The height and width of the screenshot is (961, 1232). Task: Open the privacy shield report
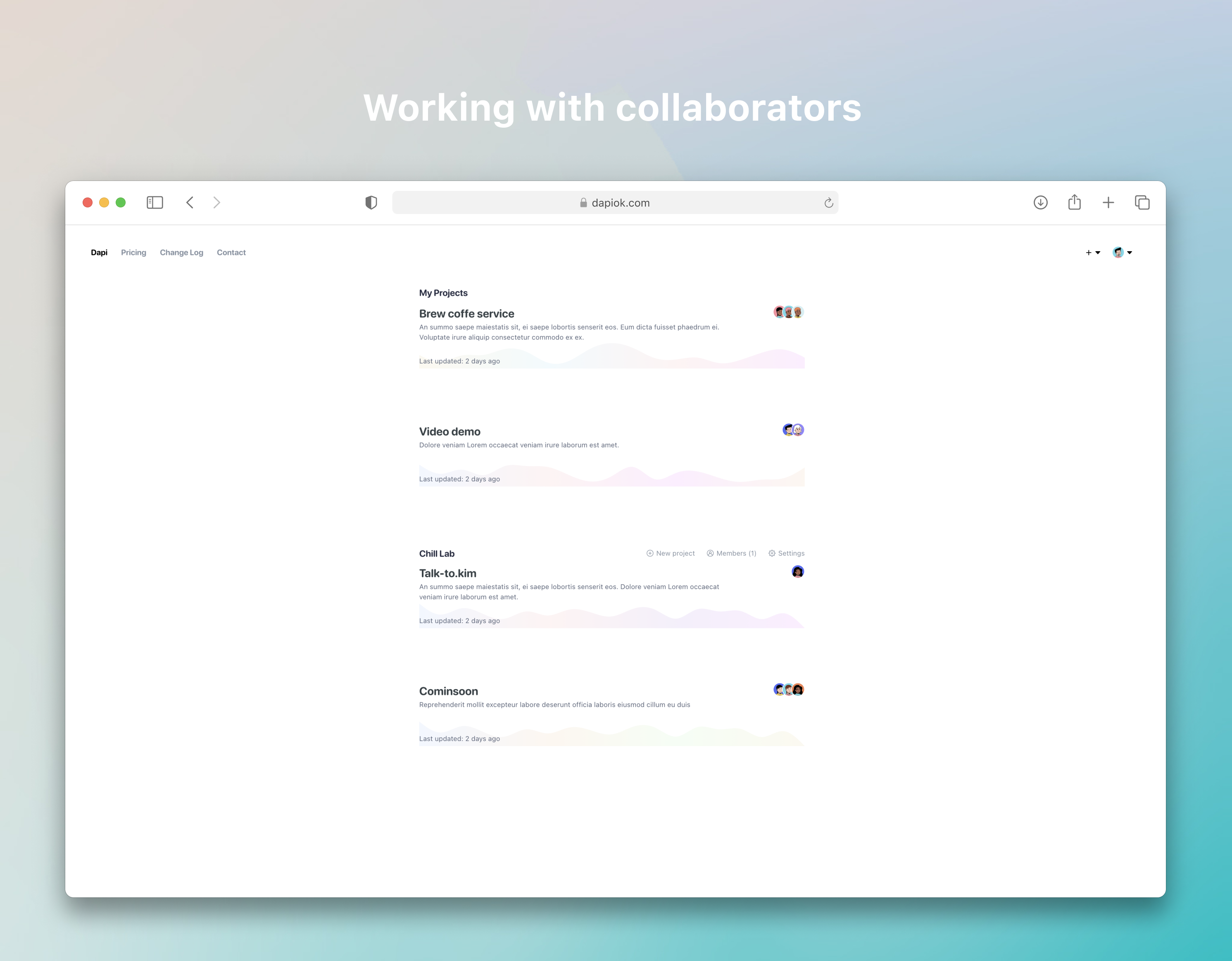[371, 202]
